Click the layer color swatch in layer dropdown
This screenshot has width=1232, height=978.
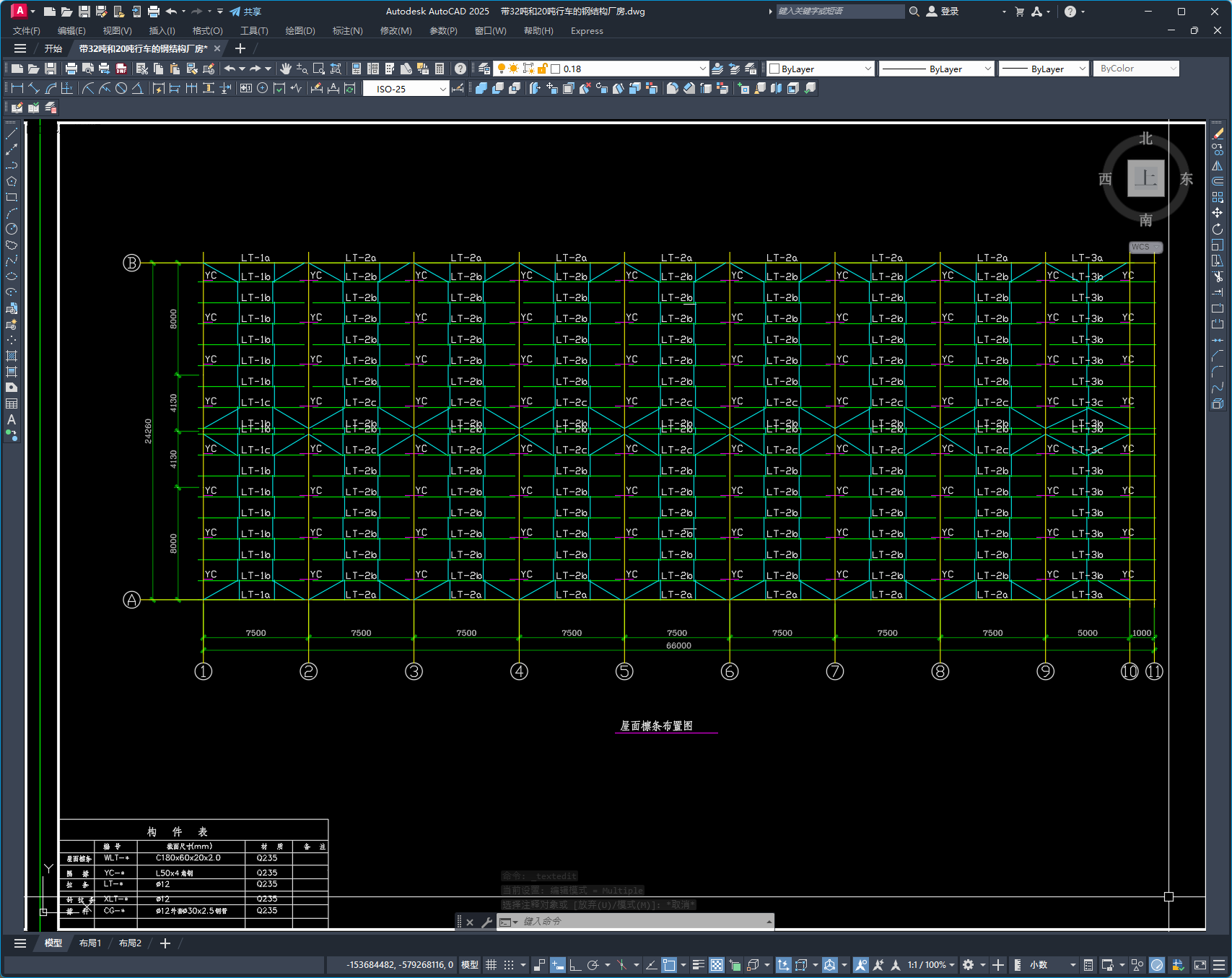(556, 69)
